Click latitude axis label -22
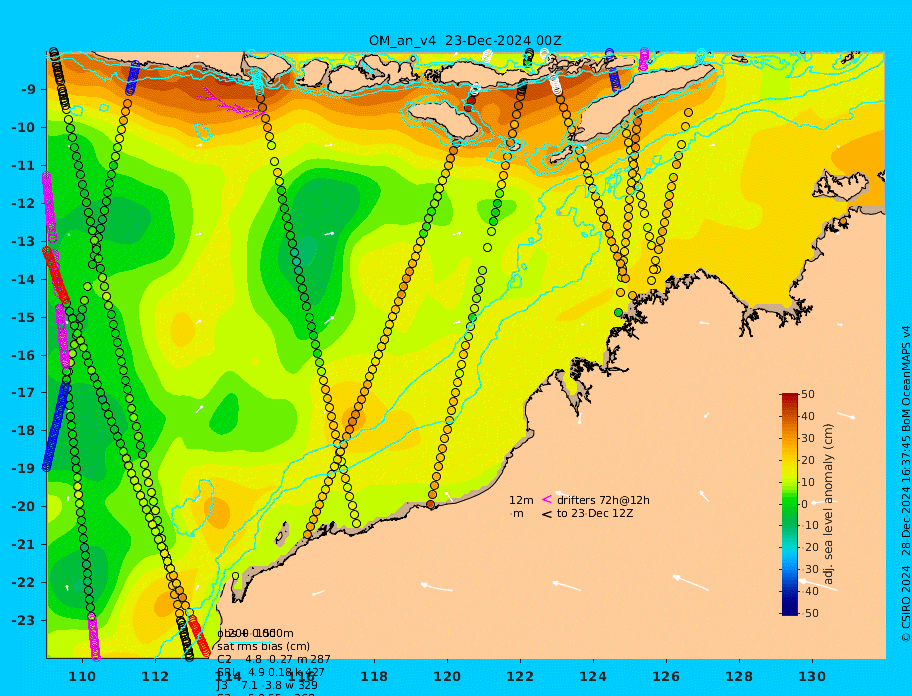The width and height of the screenshot is (912, 696). 23,582
